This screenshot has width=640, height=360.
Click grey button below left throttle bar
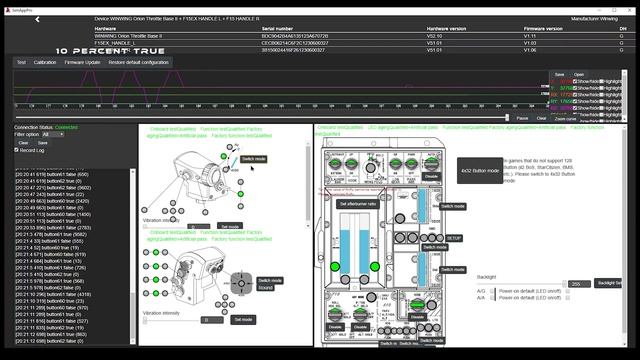point(345,280)
